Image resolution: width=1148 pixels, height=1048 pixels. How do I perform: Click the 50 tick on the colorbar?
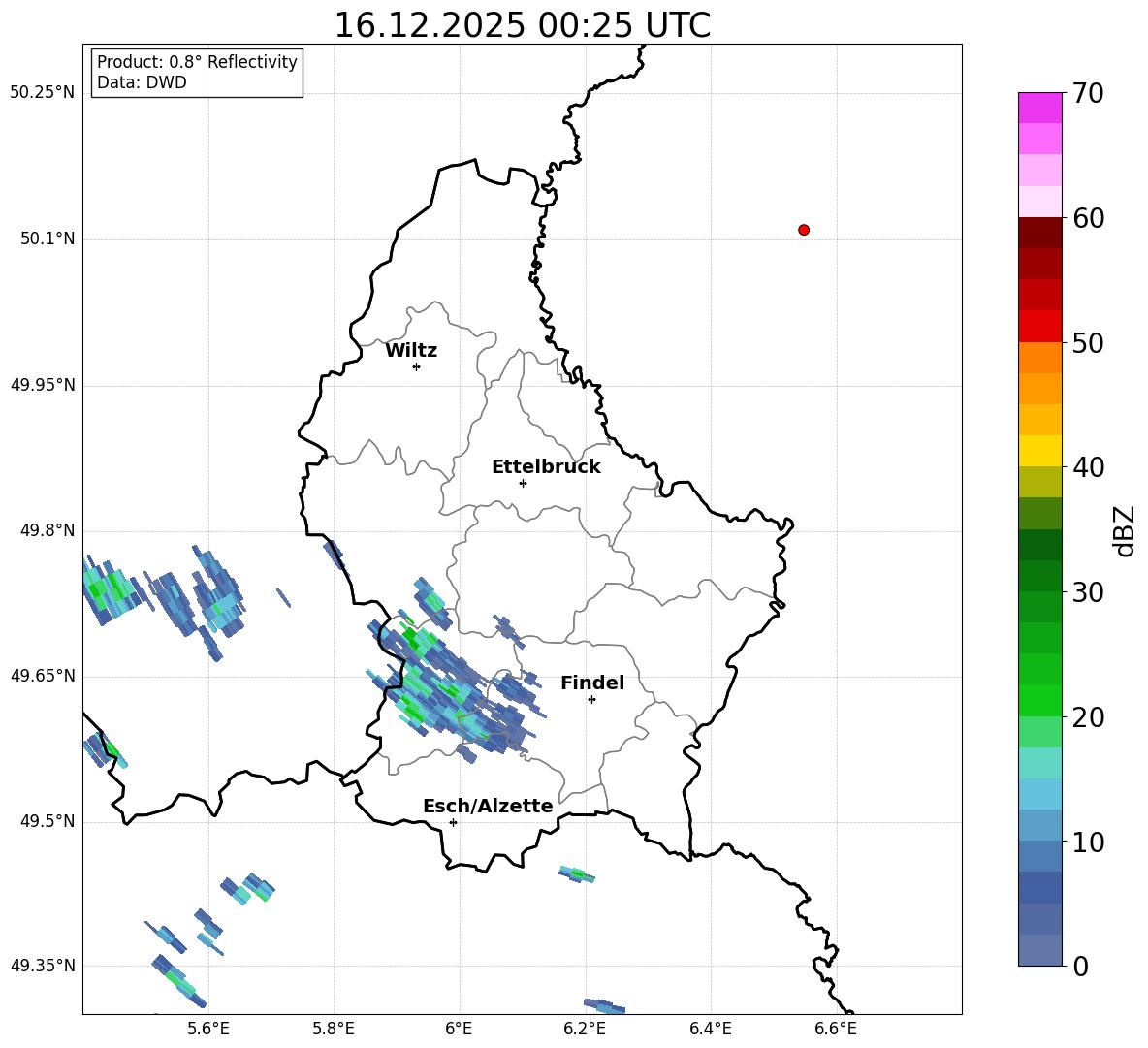pyautogui.click(x=1088, y=342)
